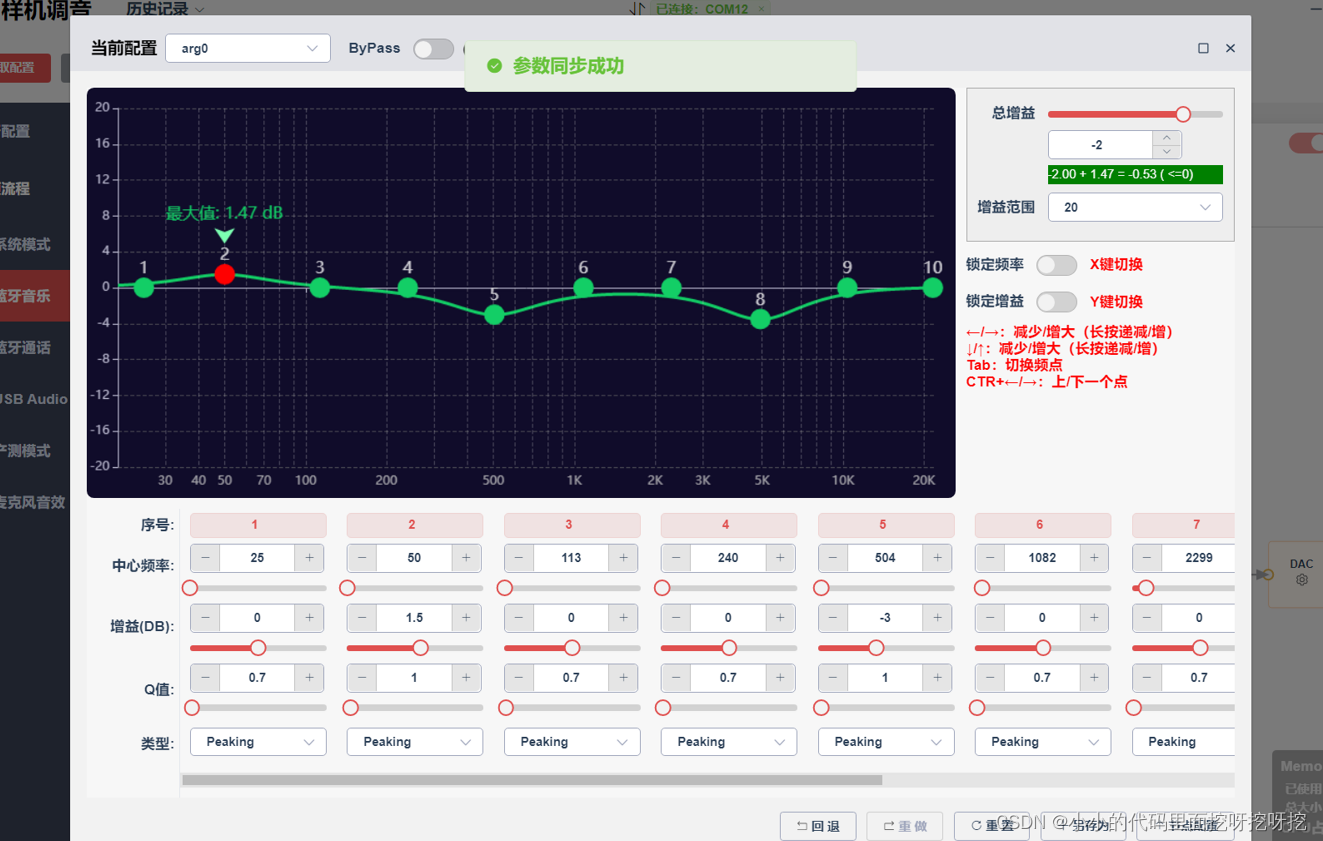Open USB Audio in the sidebar
This screenshot has height=841, width=1323.
point(35,399)
